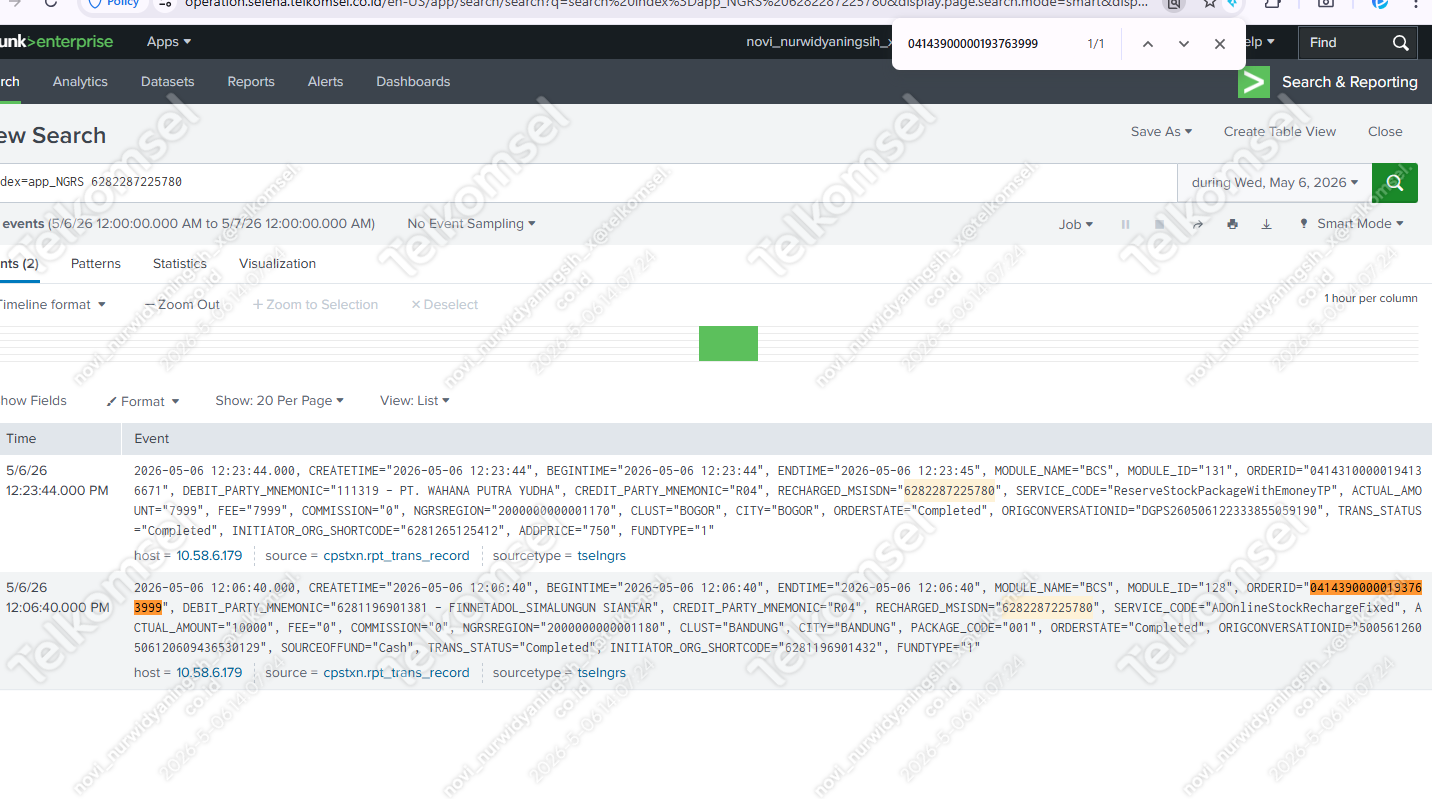The height and width of the screenshot is (799, 1432).
Task: Stop the search job
Action: (x=1159, y=224)
